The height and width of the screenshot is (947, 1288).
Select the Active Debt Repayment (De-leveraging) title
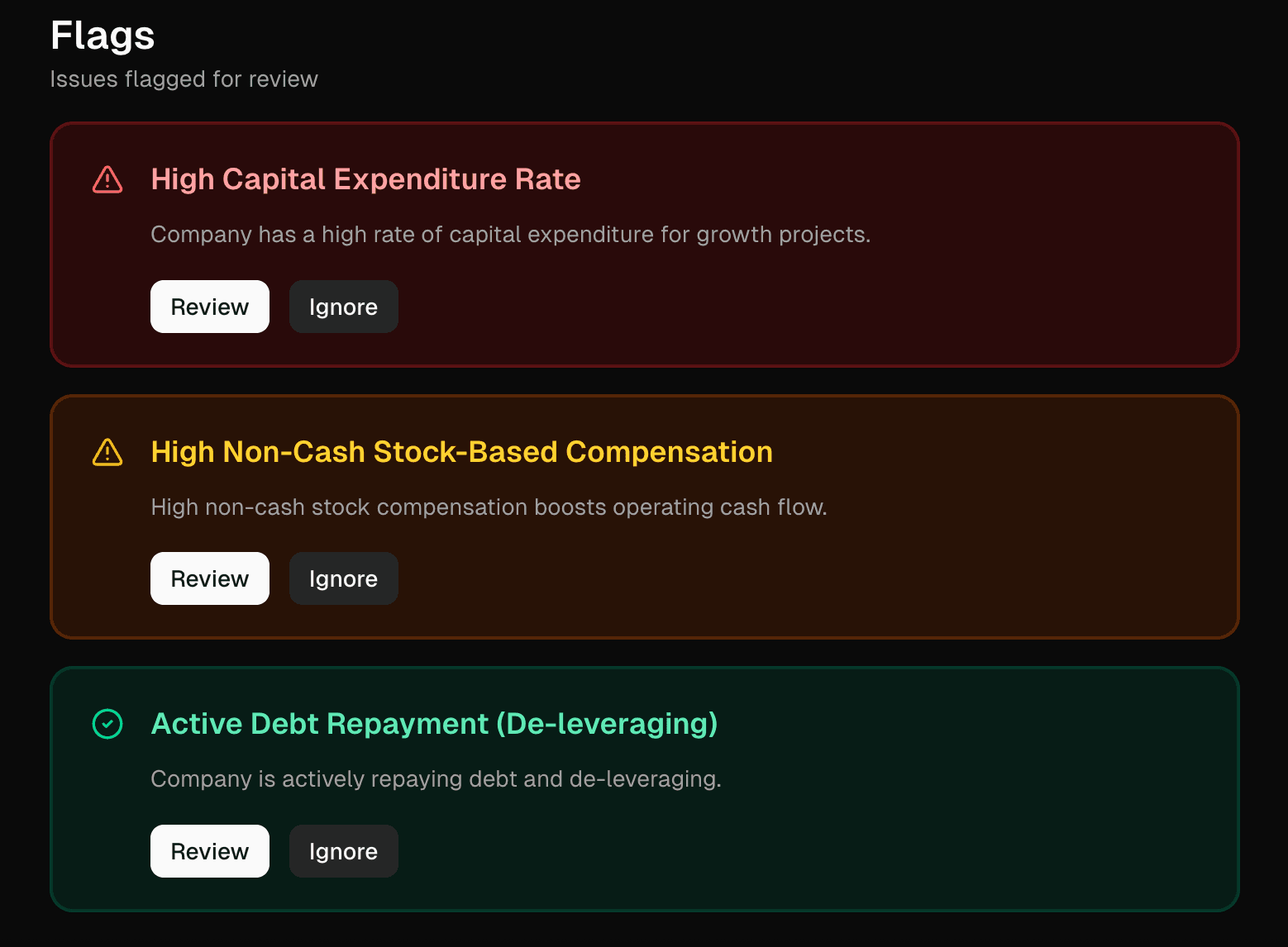point(434,724)
